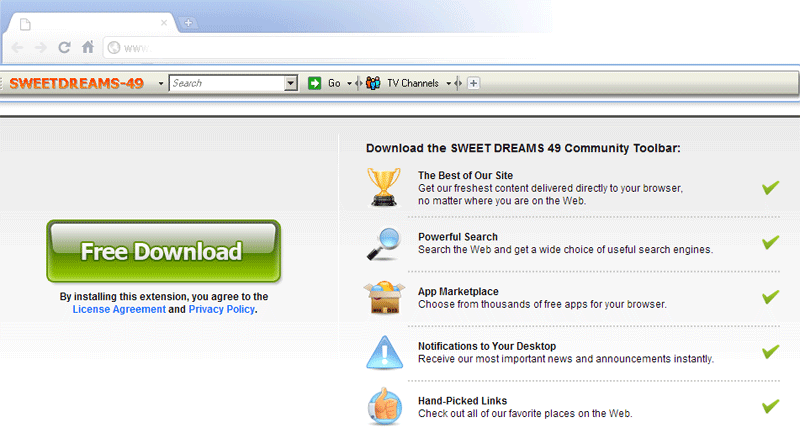Screen dimensions: 800x433
Task: Click the green Go arrow icon
Action: (x=314, y=83)
